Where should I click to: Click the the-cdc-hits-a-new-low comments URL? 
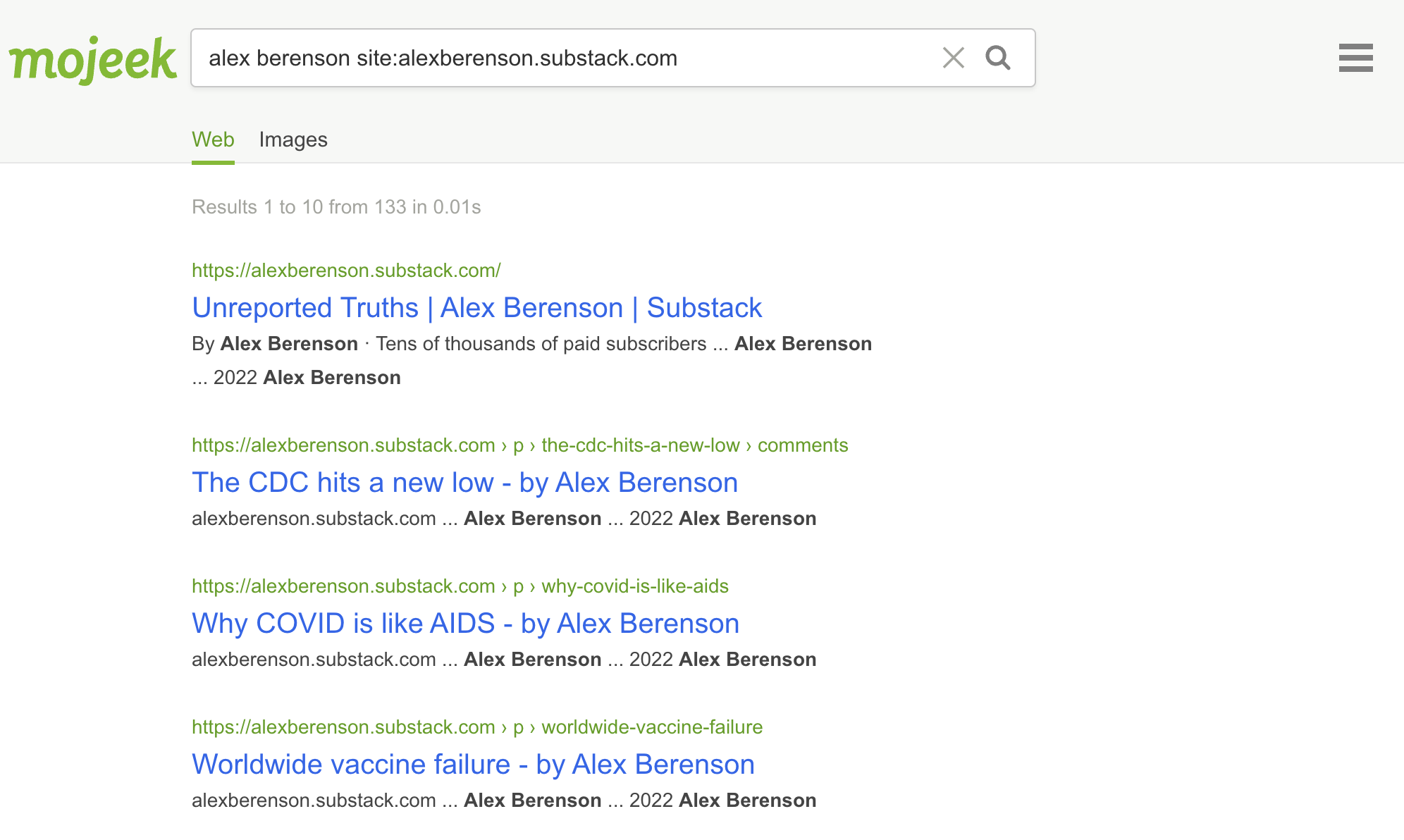pos(519,445)
